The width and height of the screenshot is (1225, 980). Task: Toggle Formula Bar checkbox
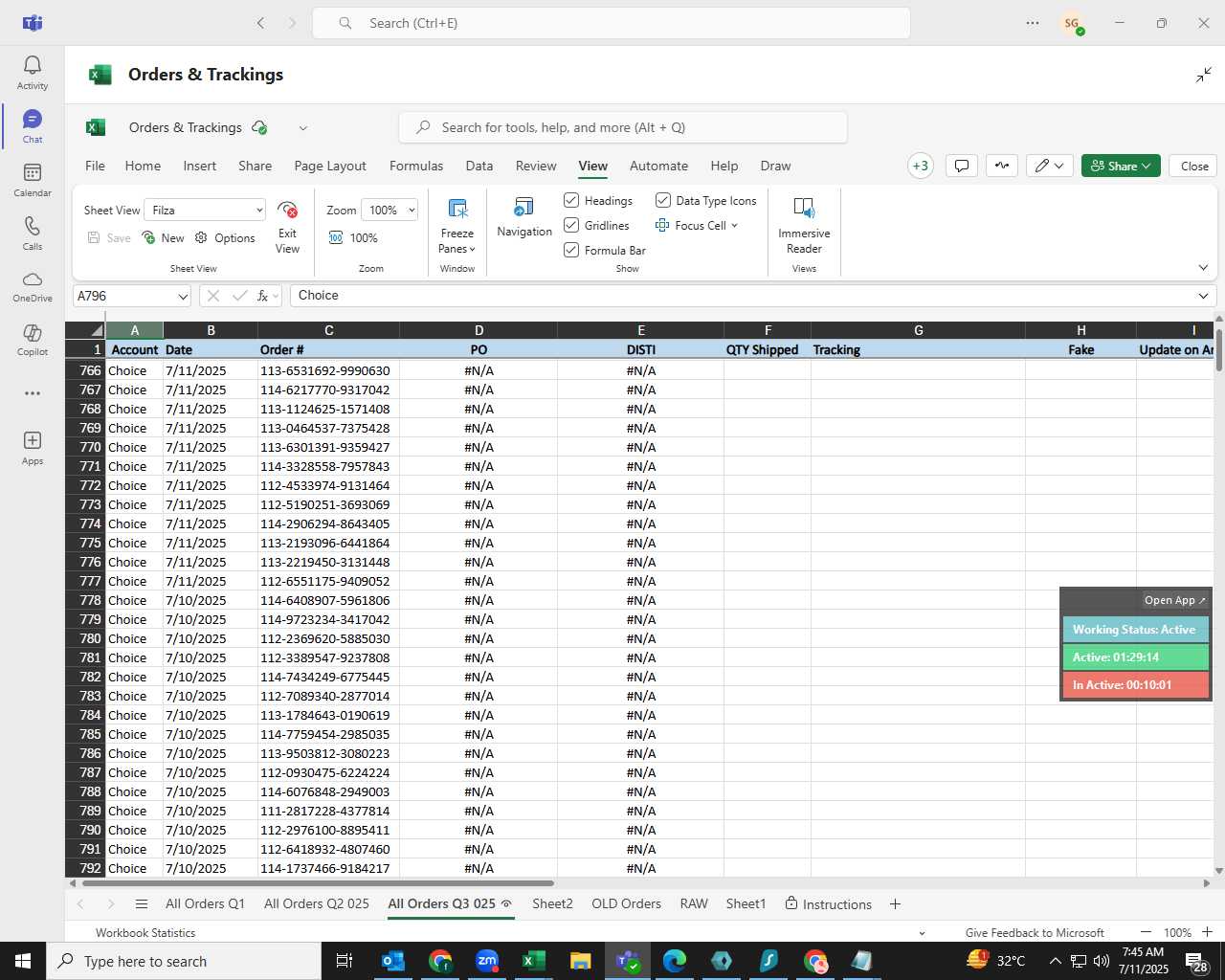[571, 250]
